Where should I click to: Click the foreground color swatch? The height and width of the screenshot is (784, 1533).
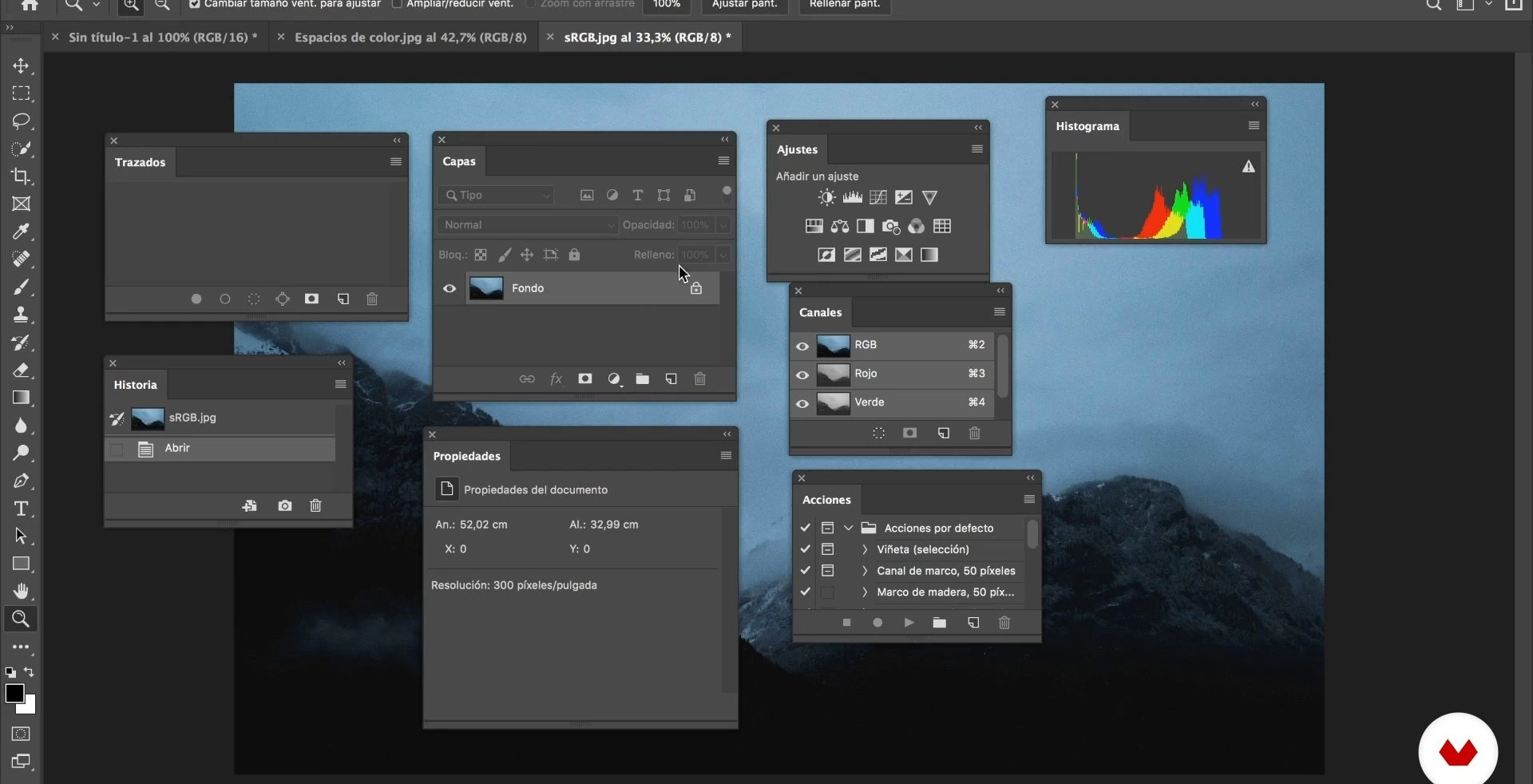[x=14, y=693]
